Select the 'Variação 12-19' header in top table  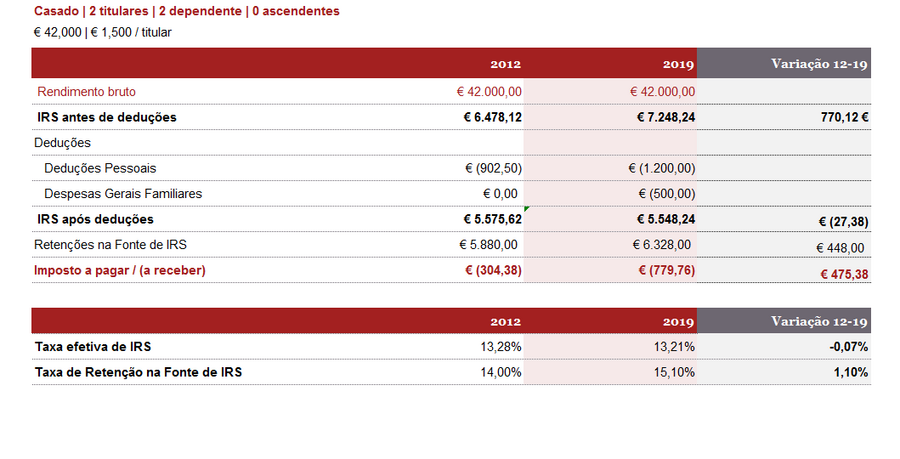pos(819,64)
